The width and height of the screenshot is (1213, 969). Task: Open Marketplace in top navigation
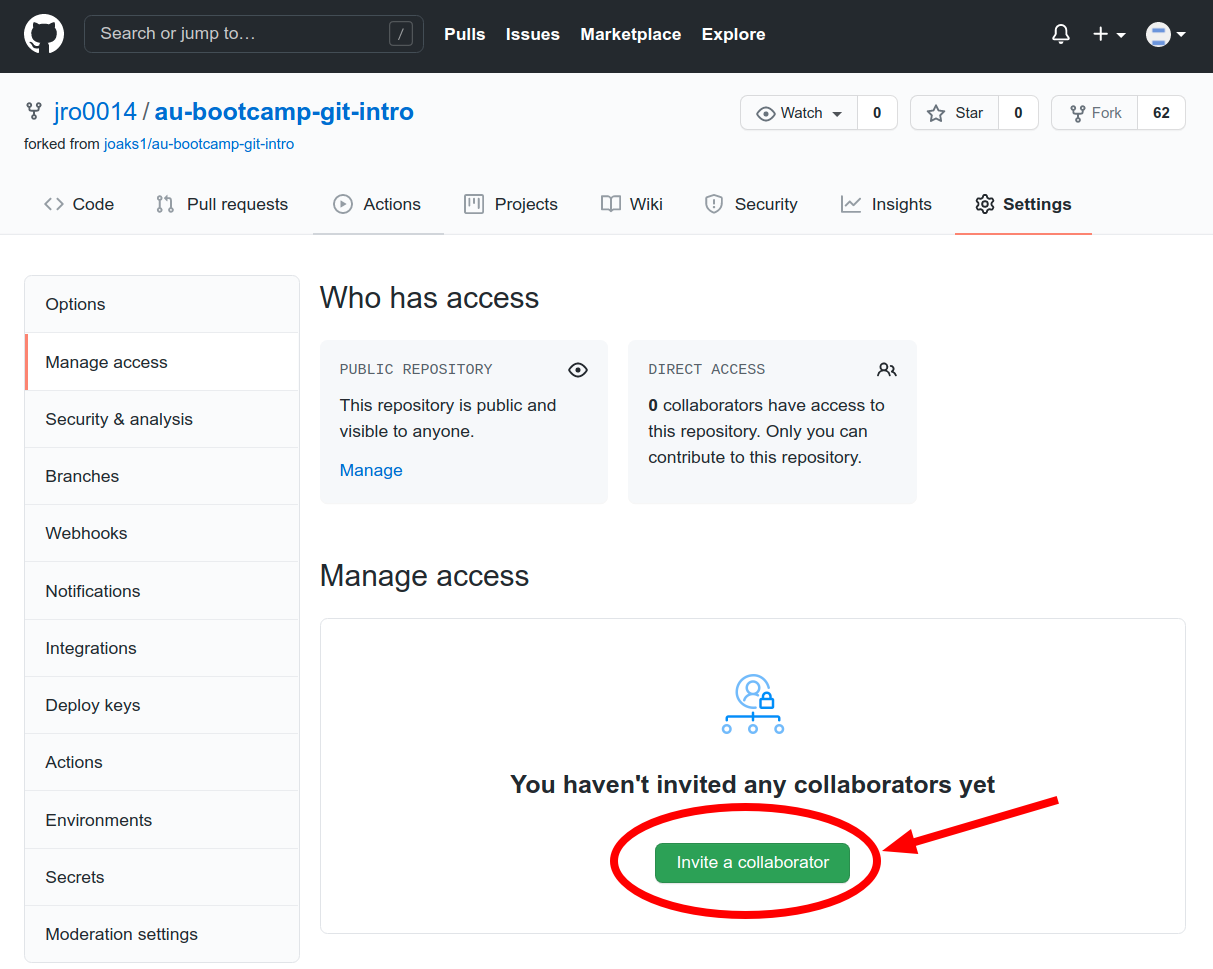[631, 34]
